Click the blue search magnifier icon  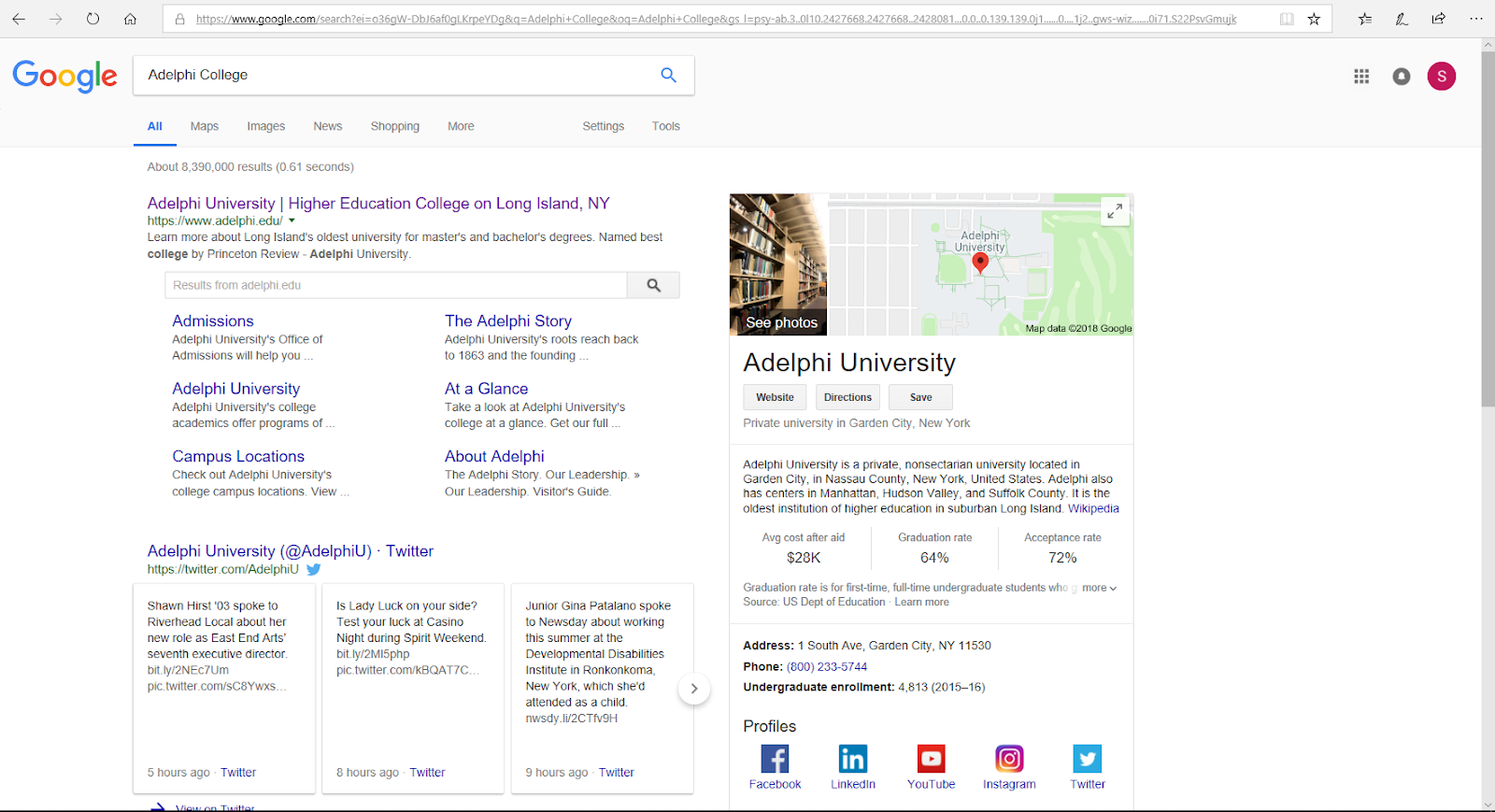coord(668,75)
